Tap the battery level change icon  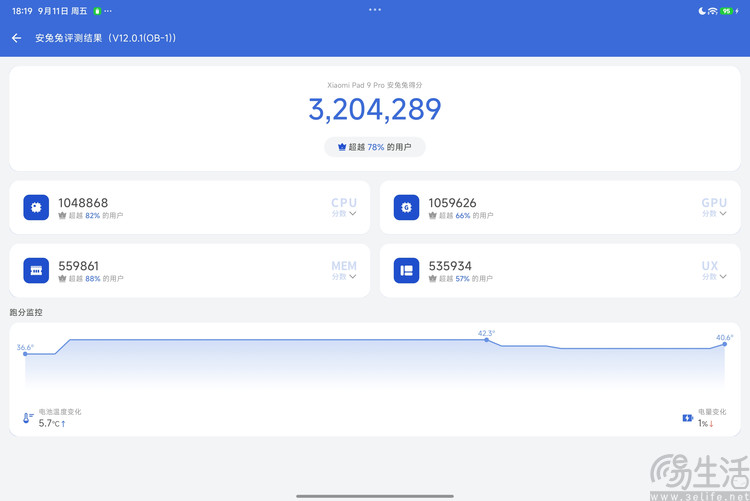[x=688, y=418]
